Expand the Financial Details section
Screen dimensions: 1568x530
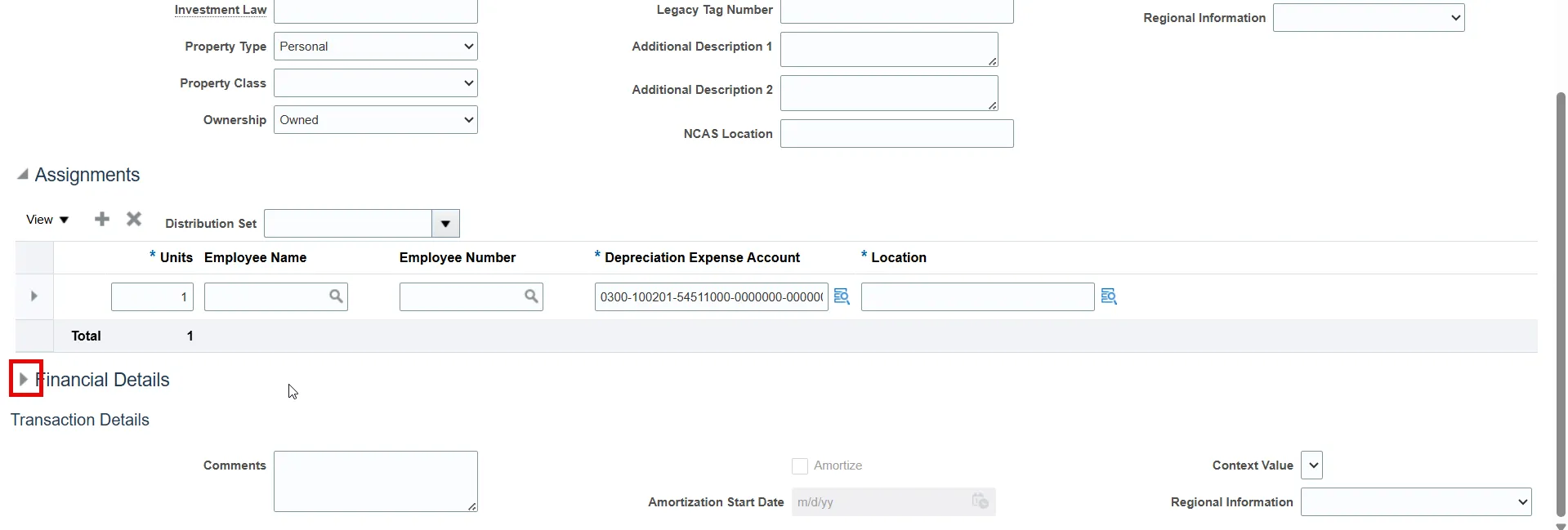pos(24,379)
